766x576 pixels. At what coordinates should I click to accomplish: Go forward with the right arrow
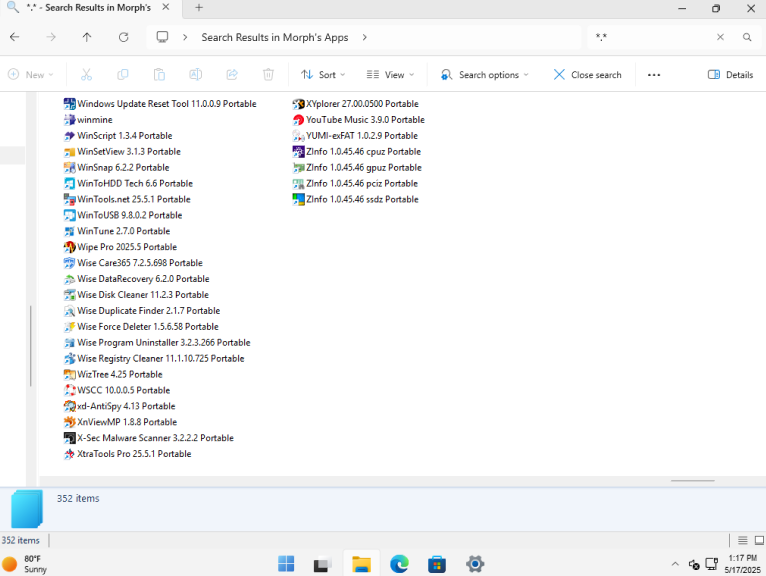pos(51,37)
